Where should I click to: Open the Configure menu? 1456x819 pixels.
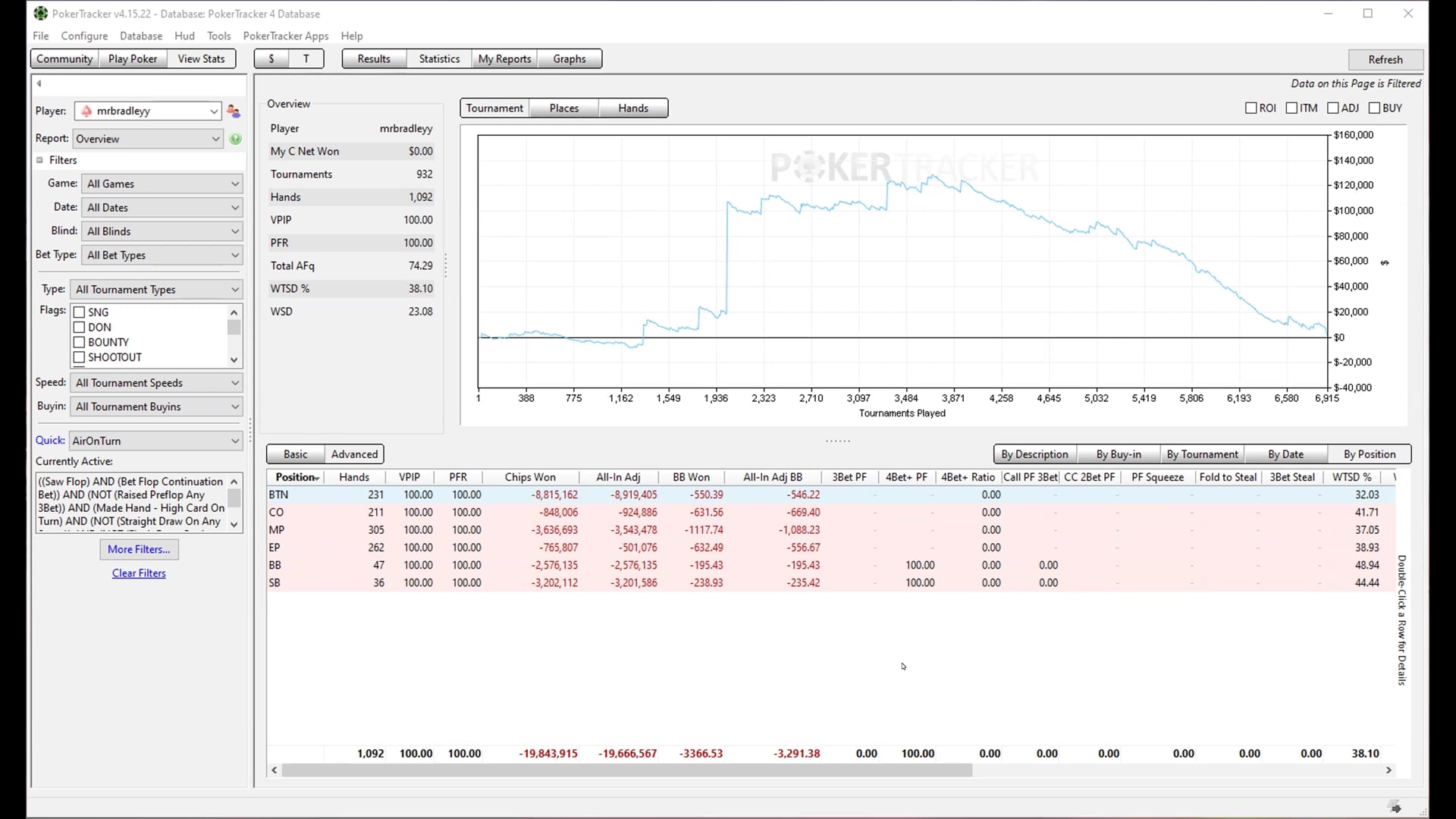coord(84,36)
